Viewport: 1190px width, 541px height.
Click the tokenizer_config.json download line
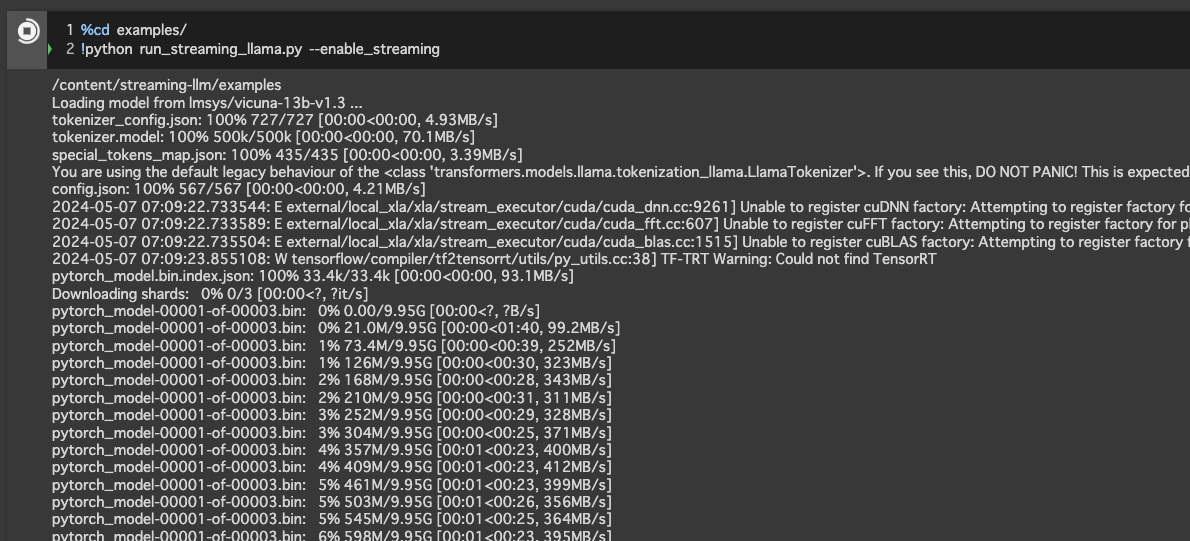coord(274,120)
